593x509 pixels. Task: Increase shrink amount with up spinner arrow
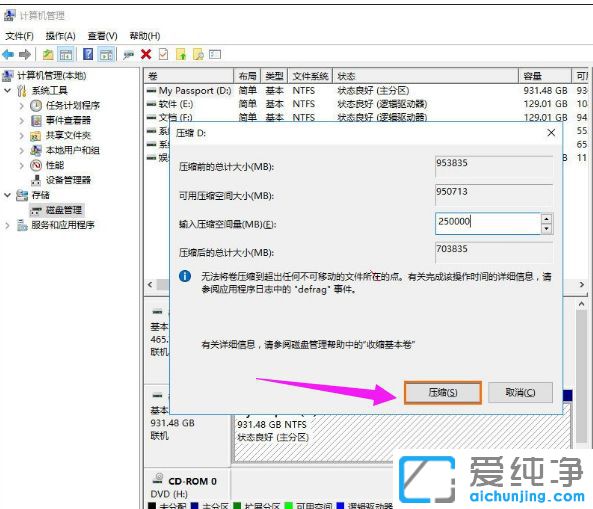(546, 218)
